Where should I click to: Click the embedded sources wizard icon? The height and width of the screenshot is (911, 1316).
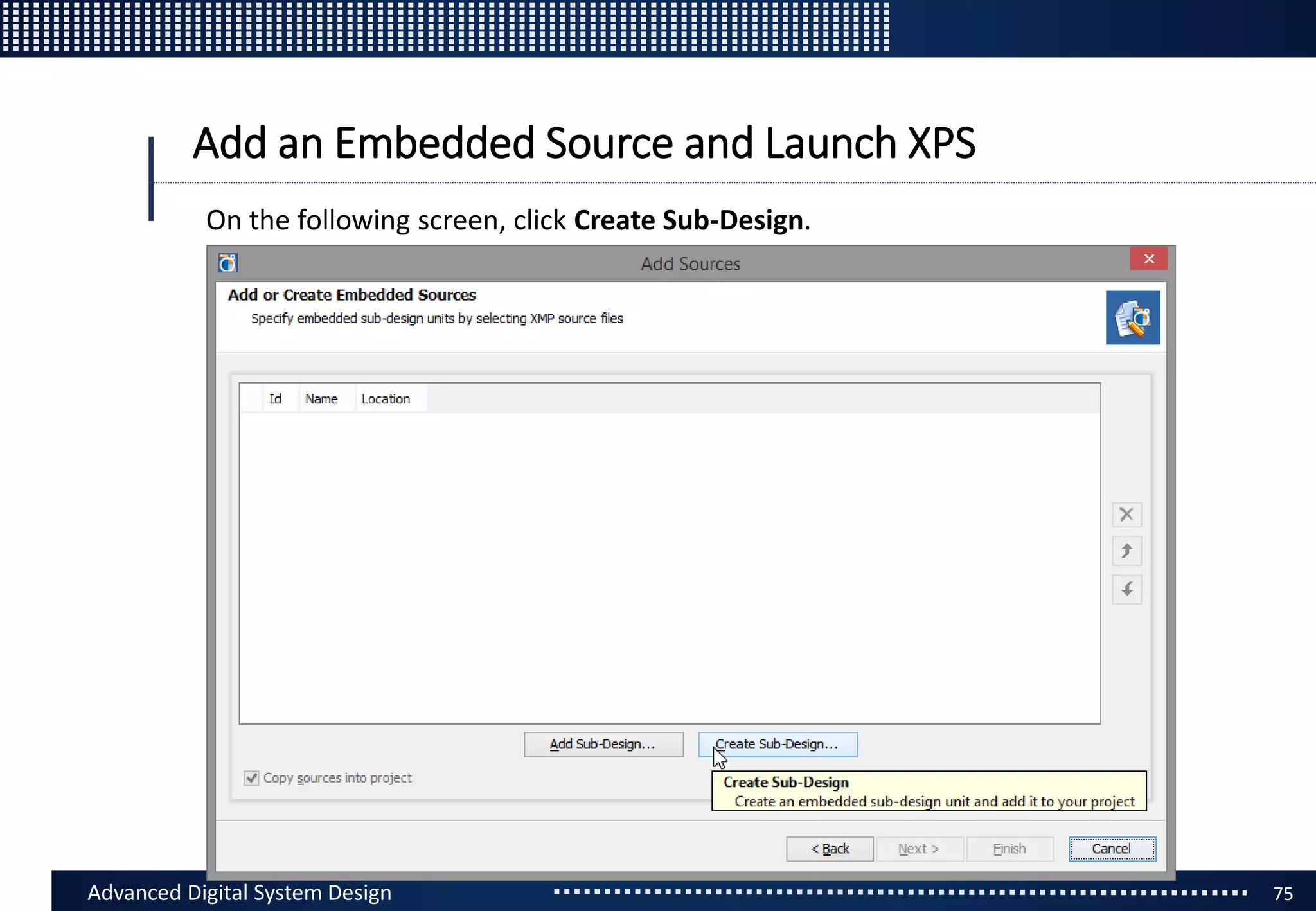point(1133,317)
